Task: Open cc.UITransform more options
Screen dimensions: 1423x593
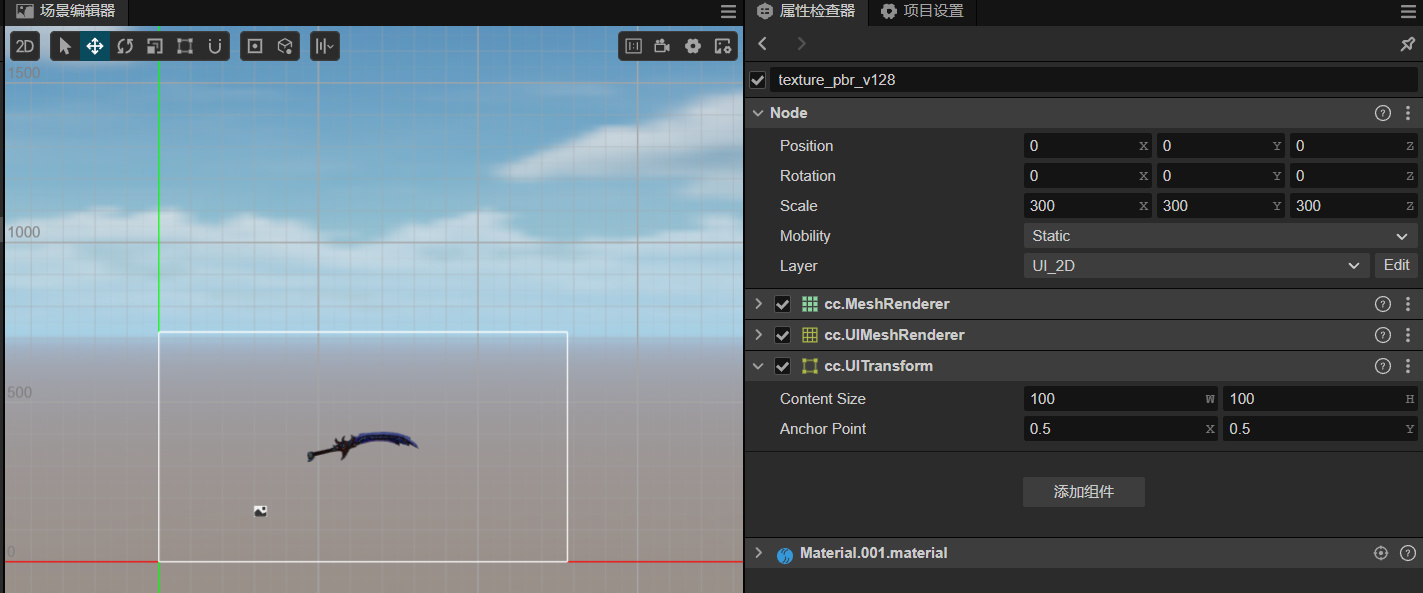Action: [x=1408, y=366]
